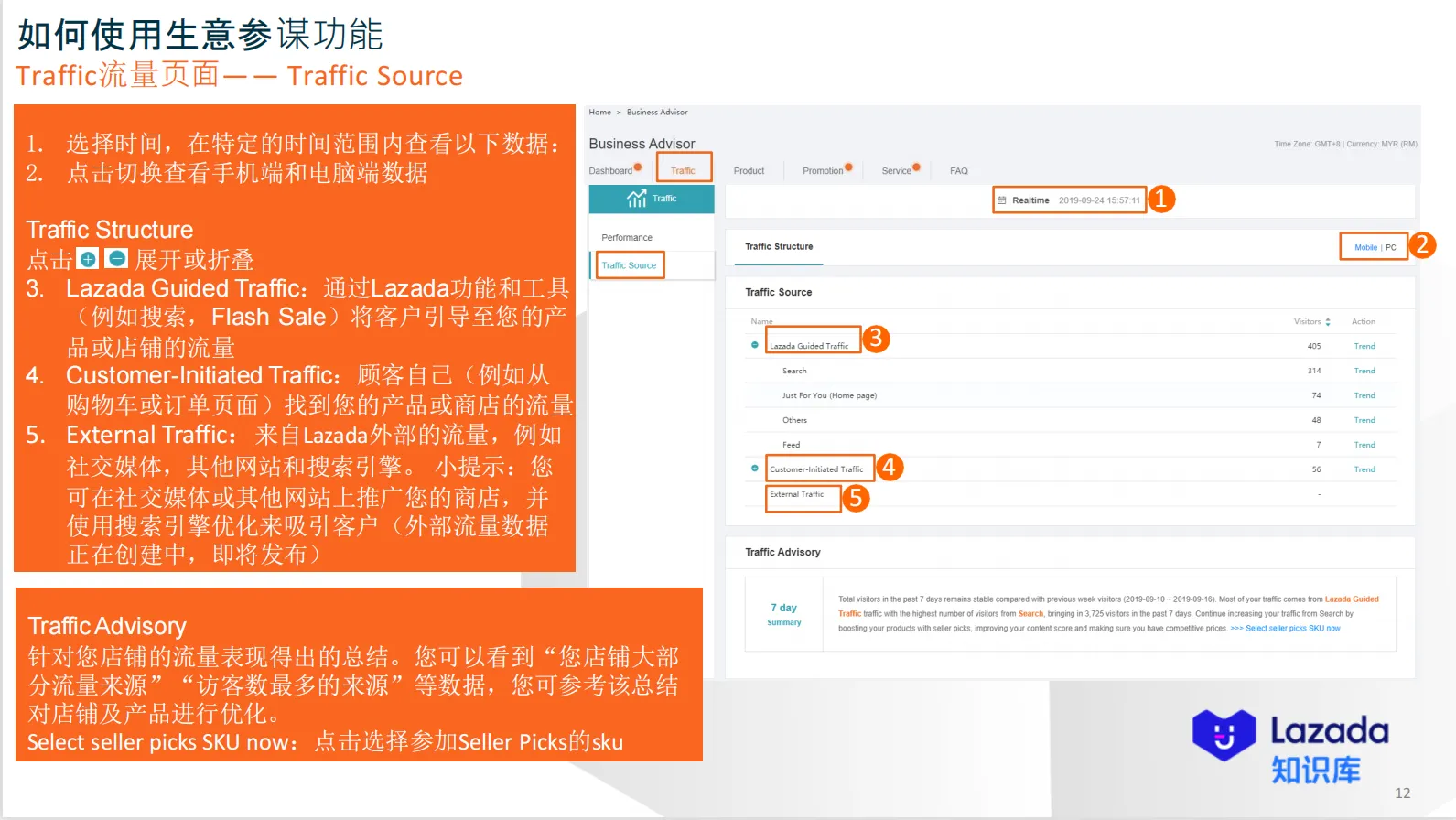
Task: Open Trend for the Others row
Action: 1364,420
